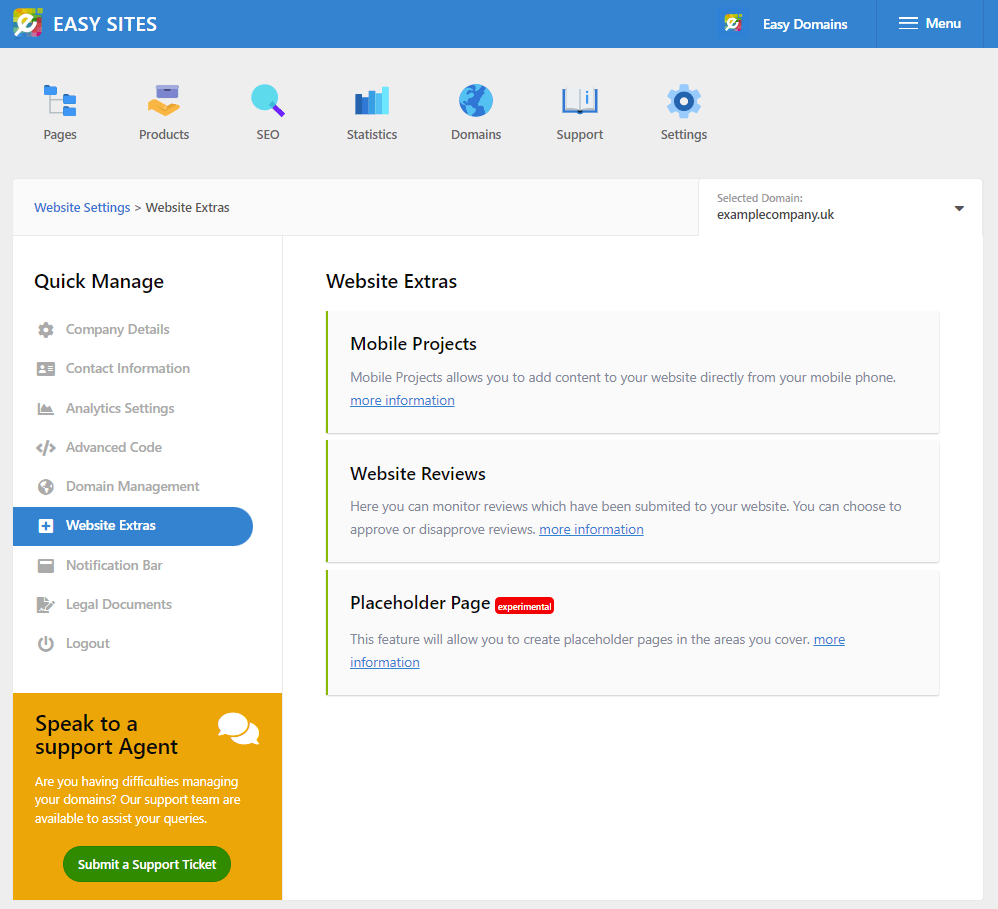
Task: Click the Domain Management globe icon
Action: [46, 487]
